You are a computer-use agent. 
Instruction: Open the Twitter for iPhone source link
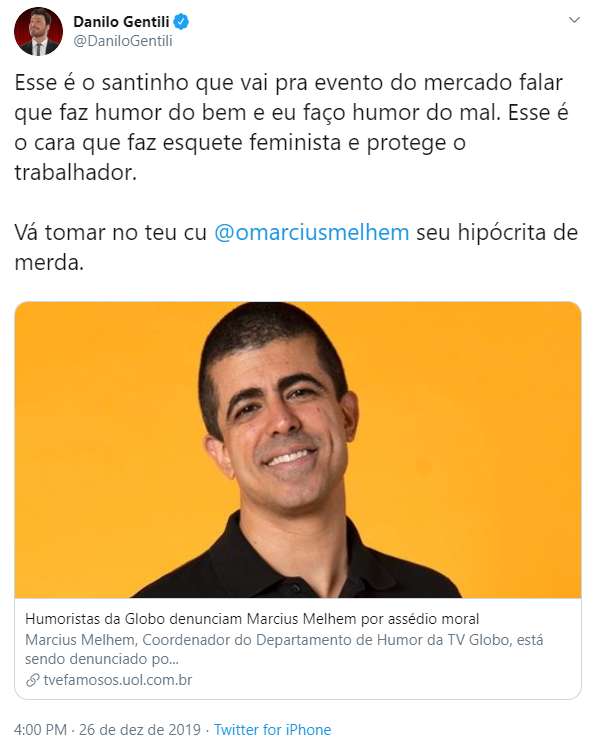tap(272, 730)
